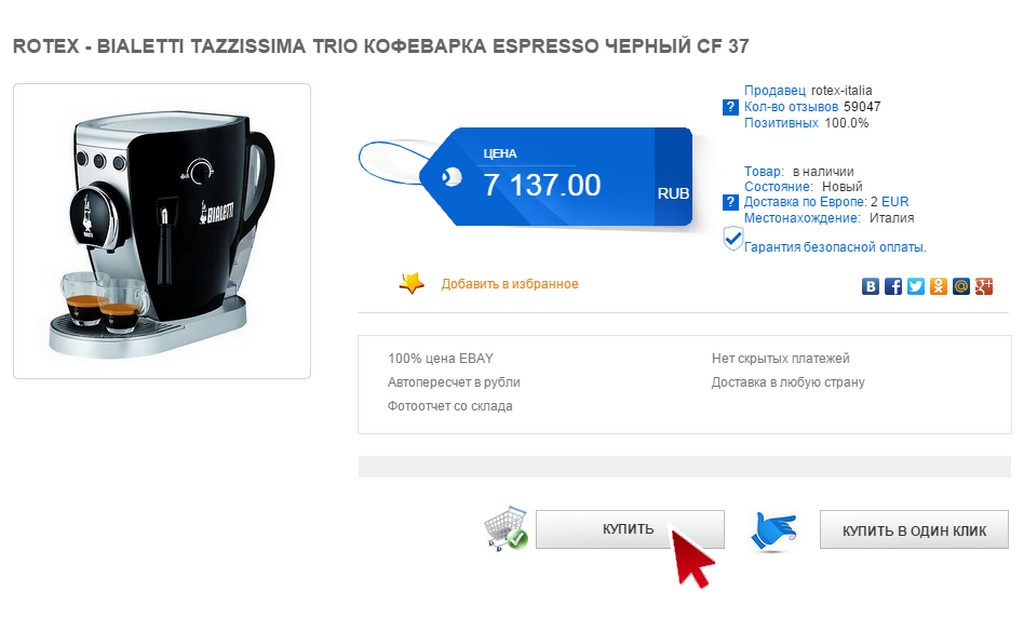Buy with КУПИТЬ В ОДИН КЛИК button
The width and height of the screenshot is (1024, 619).
[914, 530]
